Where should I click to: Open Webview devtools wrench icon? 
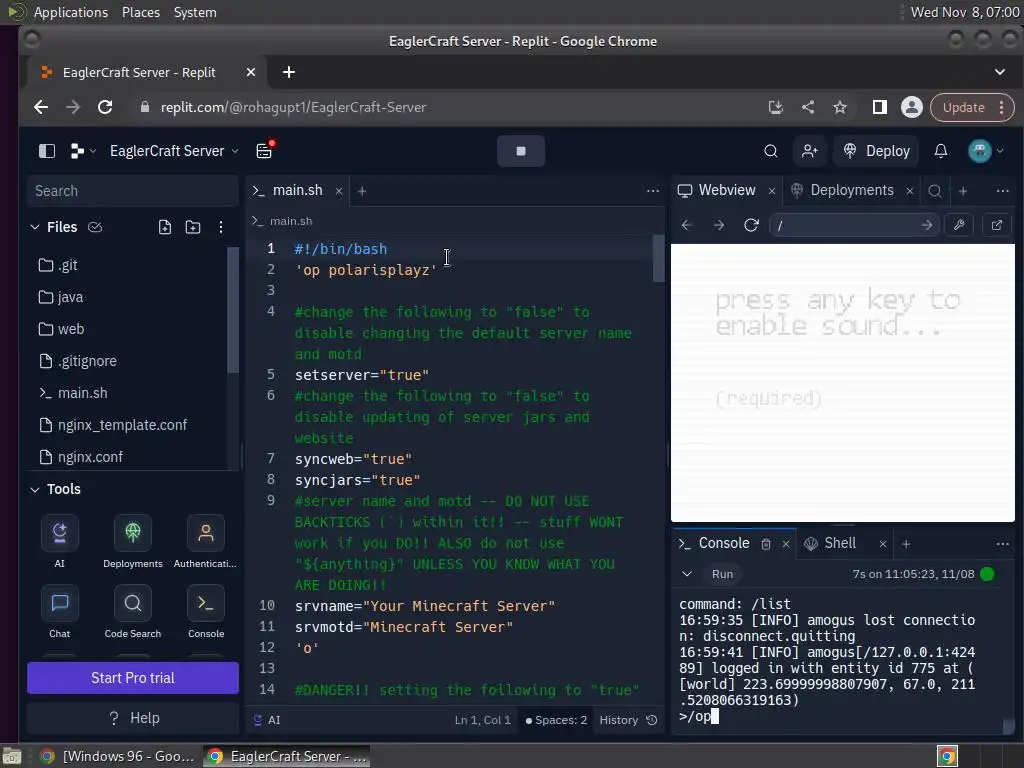coord(959,225)
